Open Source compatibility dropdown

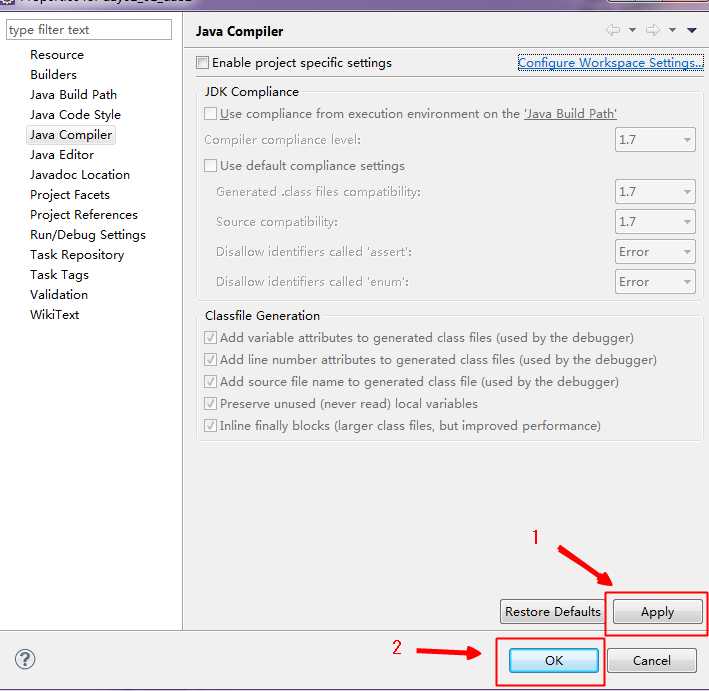point(655,222)
